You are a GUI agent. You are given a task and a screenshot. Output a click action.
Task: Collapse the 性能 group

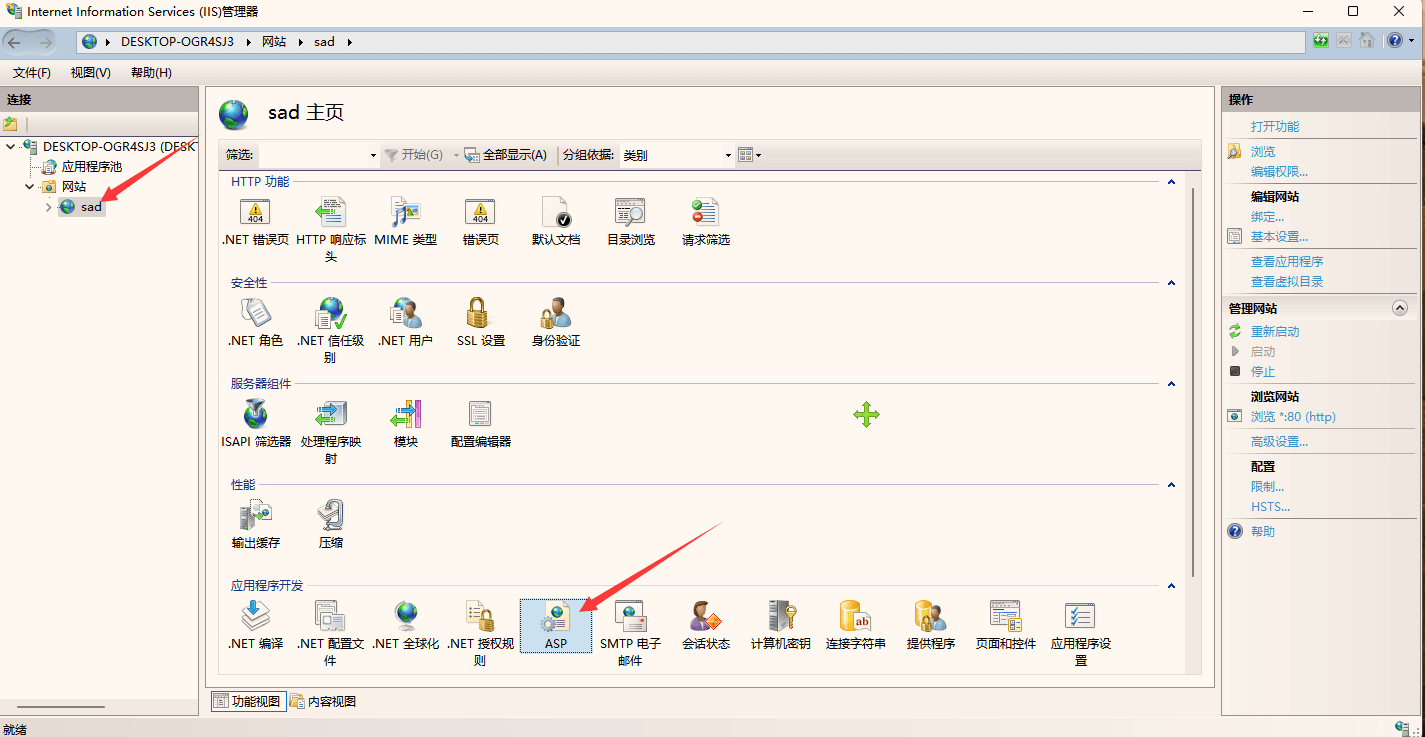coord(1171,485)
